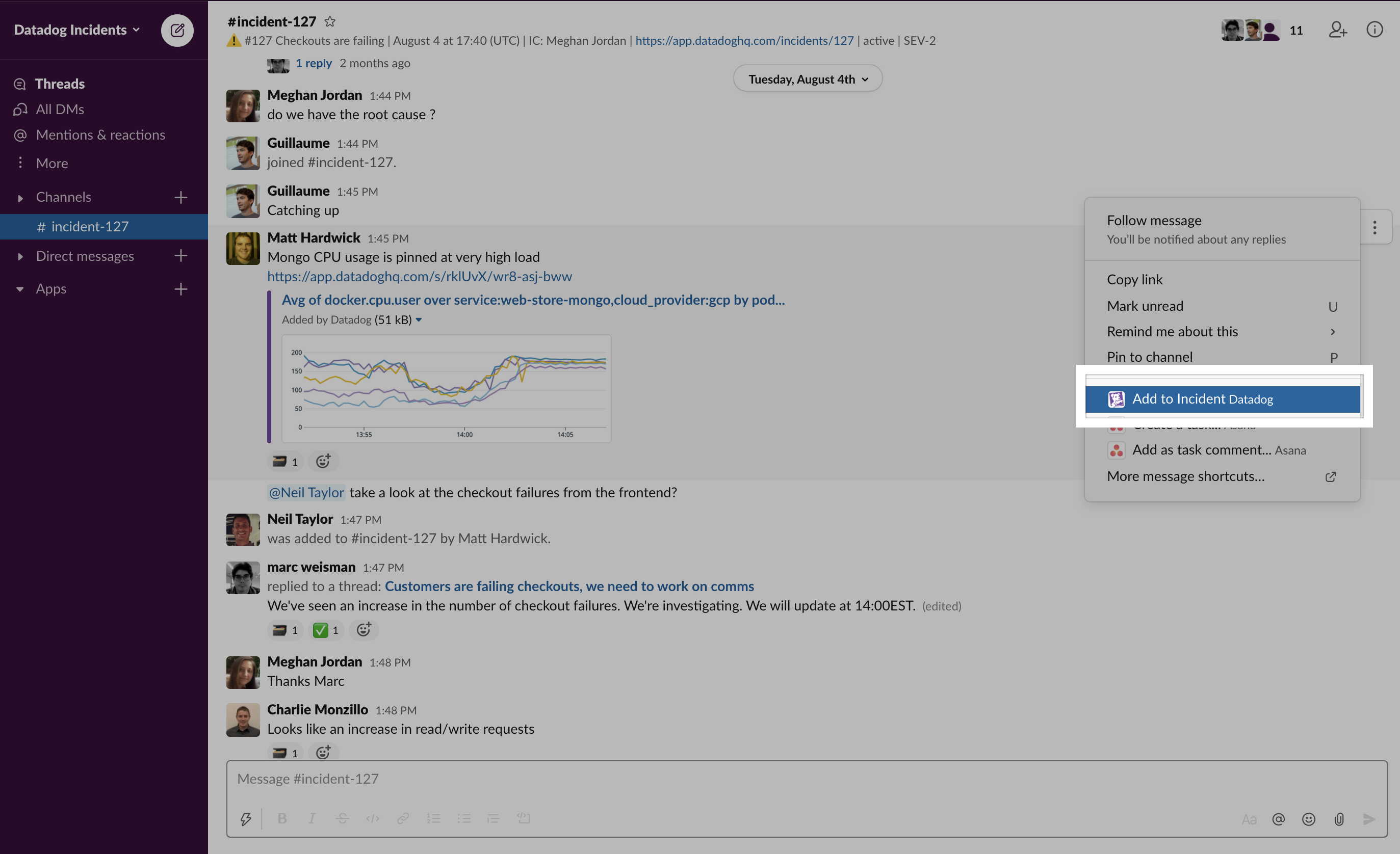This screenshot has height=854, width=1400.
Task: Click the compose new message icon
Action: [x=177, y=30]
